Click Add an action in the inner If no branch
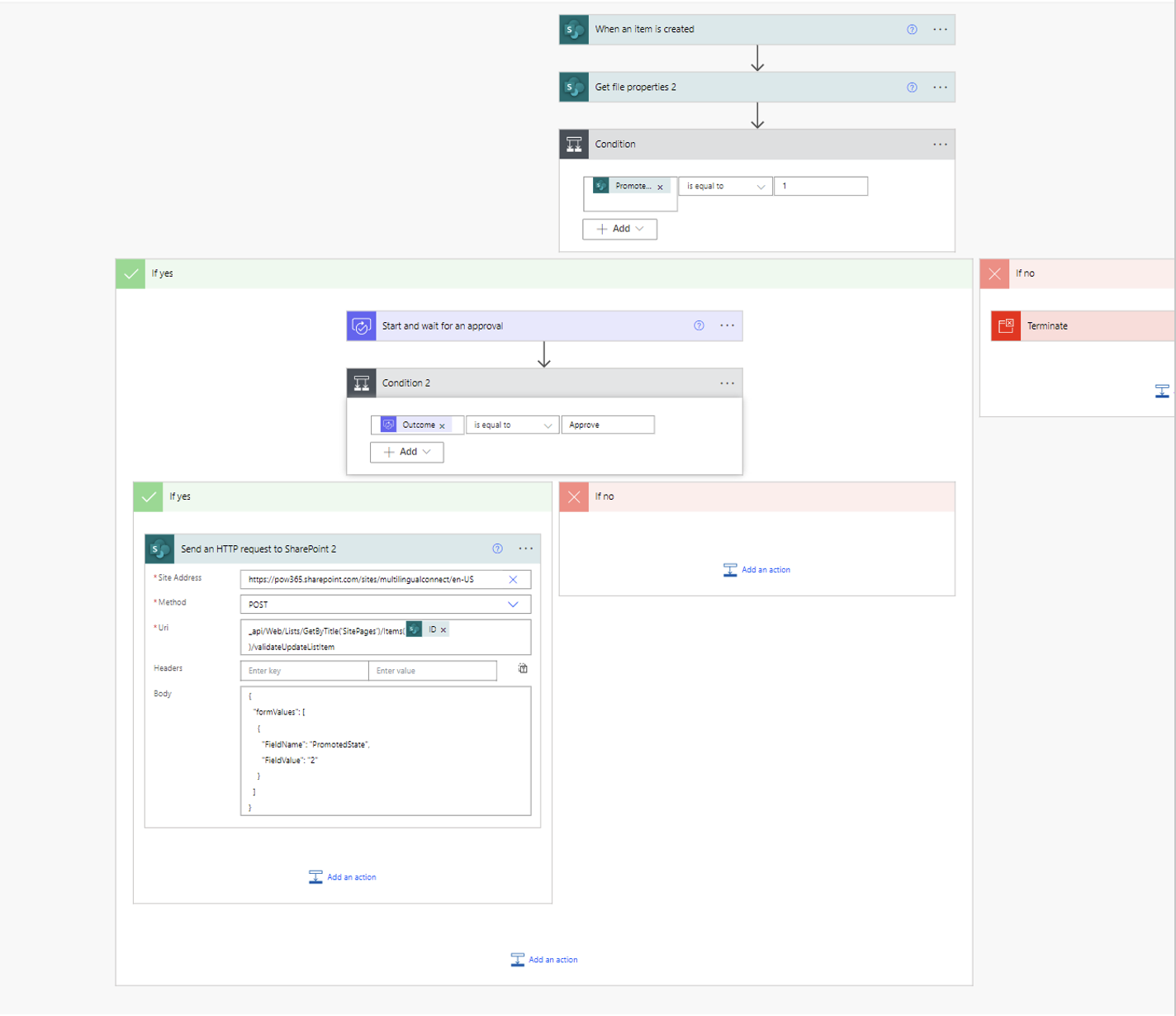This screenshot has width=1176, height=1016. click(756, 569)
